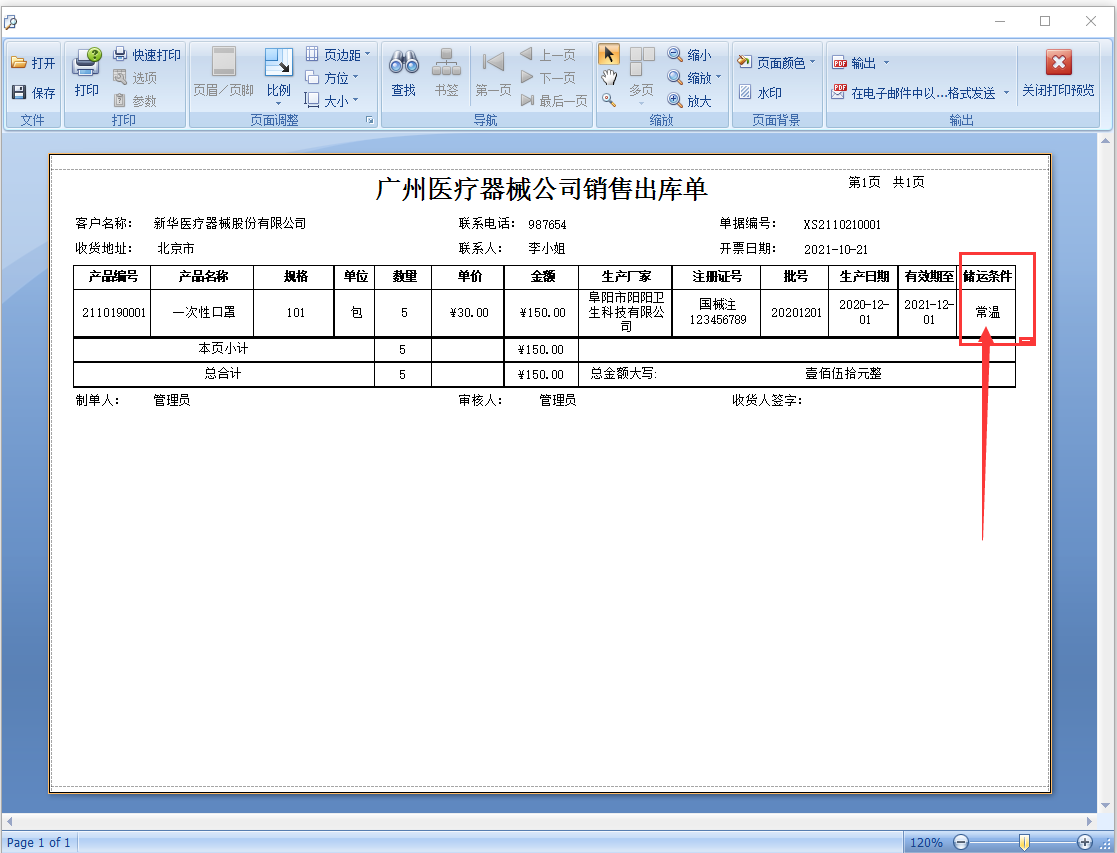Close print preview (关闭打印预览)
Image resolution: width=1117 pixels, height=853 pixels.
click(1059, 72)
